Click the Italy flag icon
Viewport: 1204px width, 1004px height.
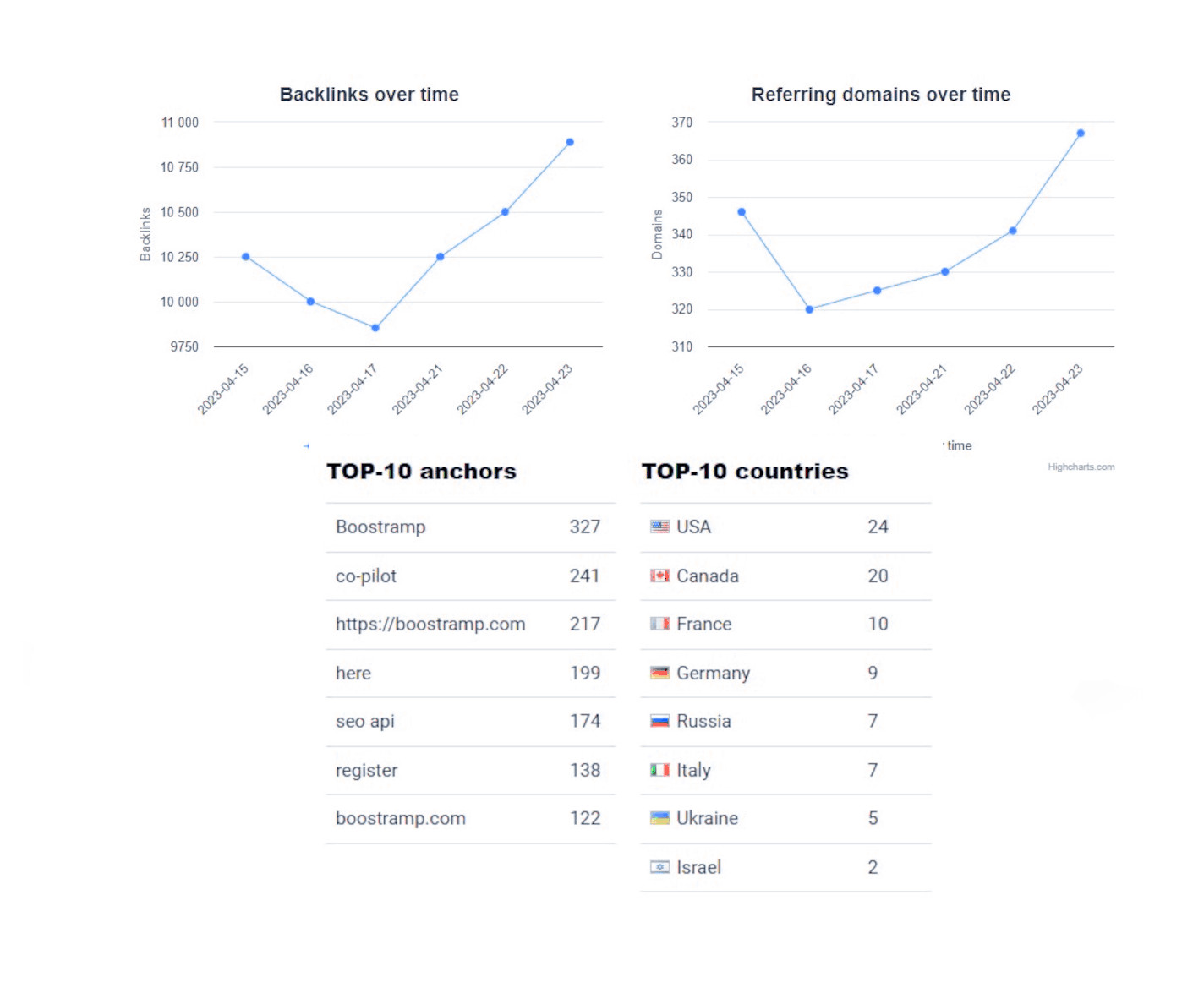click(659, 770)
